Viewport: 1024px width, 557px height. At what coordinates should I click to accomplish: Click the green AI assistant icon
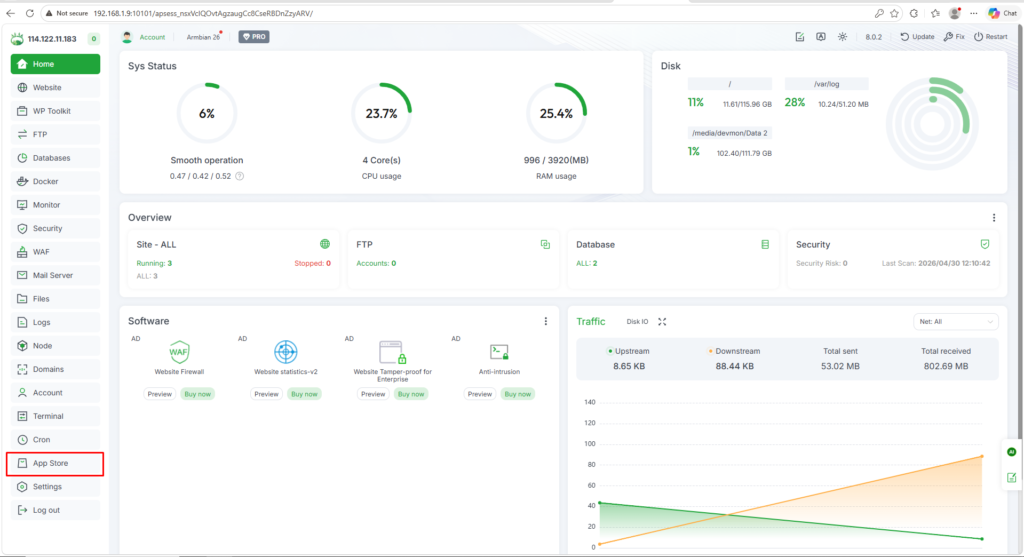[x=1011, y=452]
